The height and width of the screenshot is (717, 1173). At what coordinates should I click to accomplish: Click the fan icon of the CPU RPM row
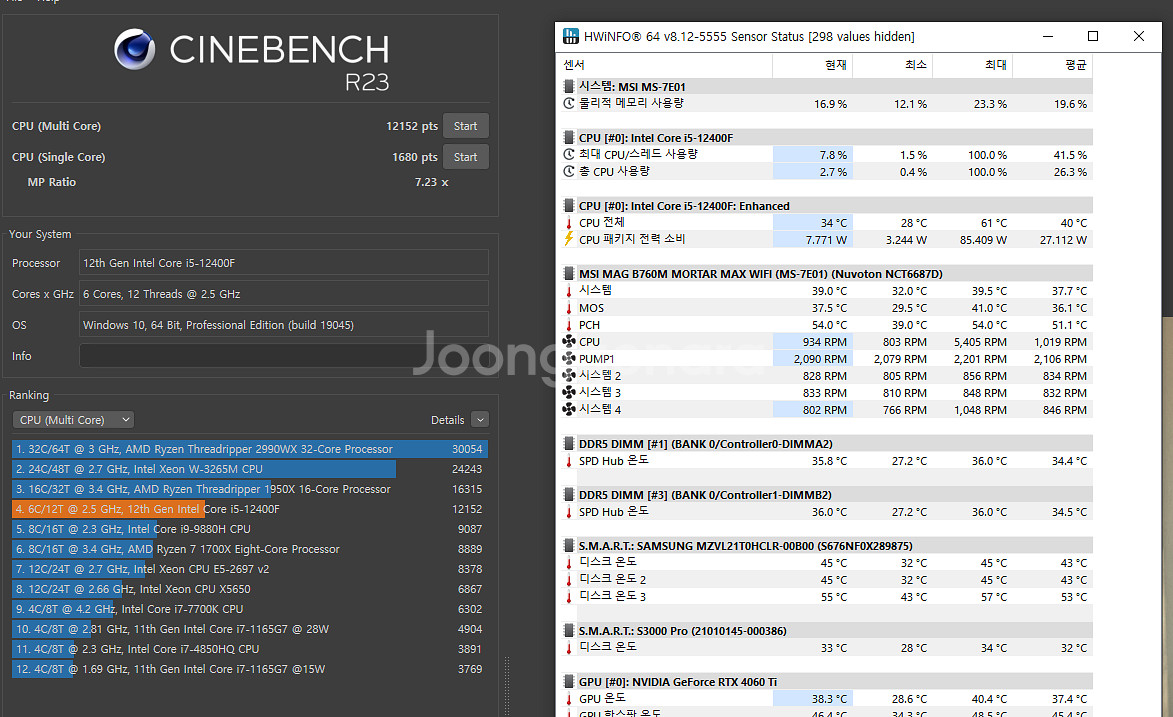click(x=569, y=342)
